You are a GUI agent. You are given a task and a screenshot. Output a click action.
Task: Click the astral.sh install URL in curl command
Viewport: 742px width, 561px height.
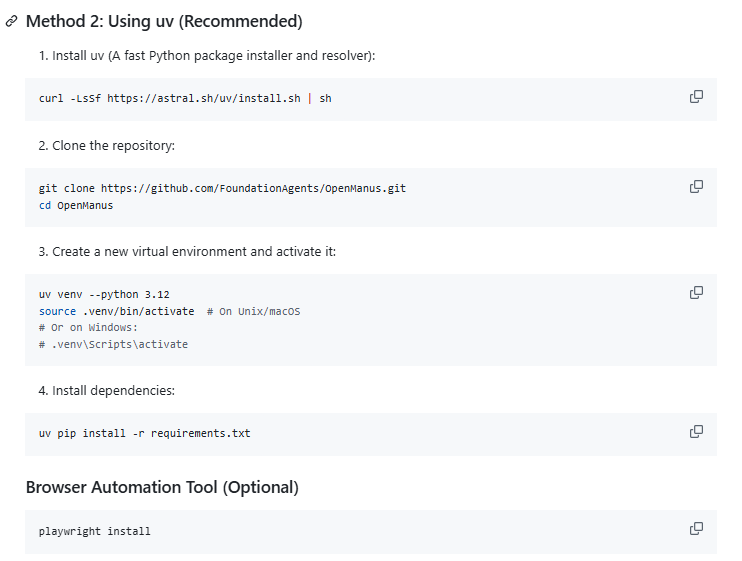click(202, 99)
